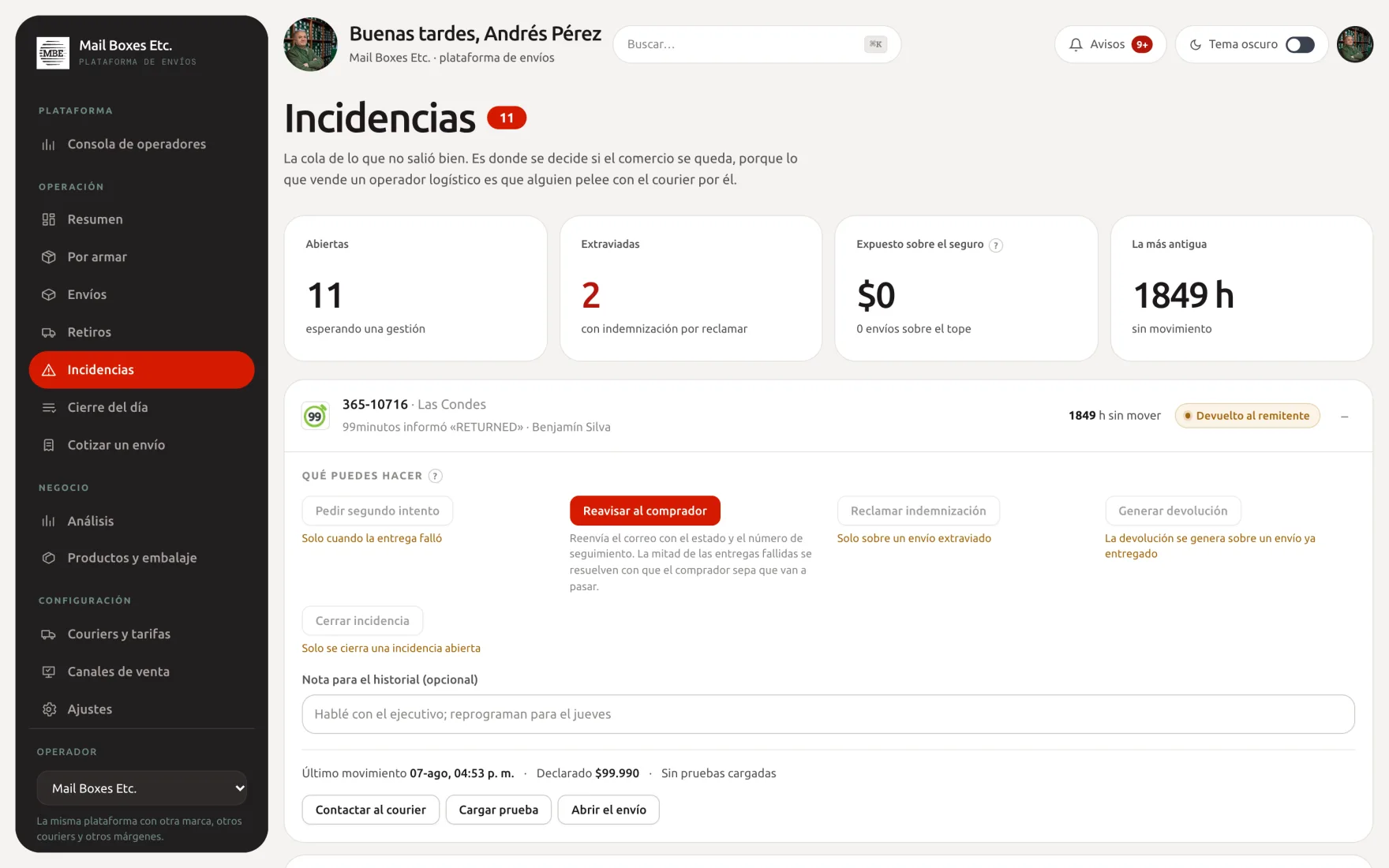Click the Abiertas summary card
Image resolution: width=1389 pixels, height=868 pixels.
pos(416,289)
